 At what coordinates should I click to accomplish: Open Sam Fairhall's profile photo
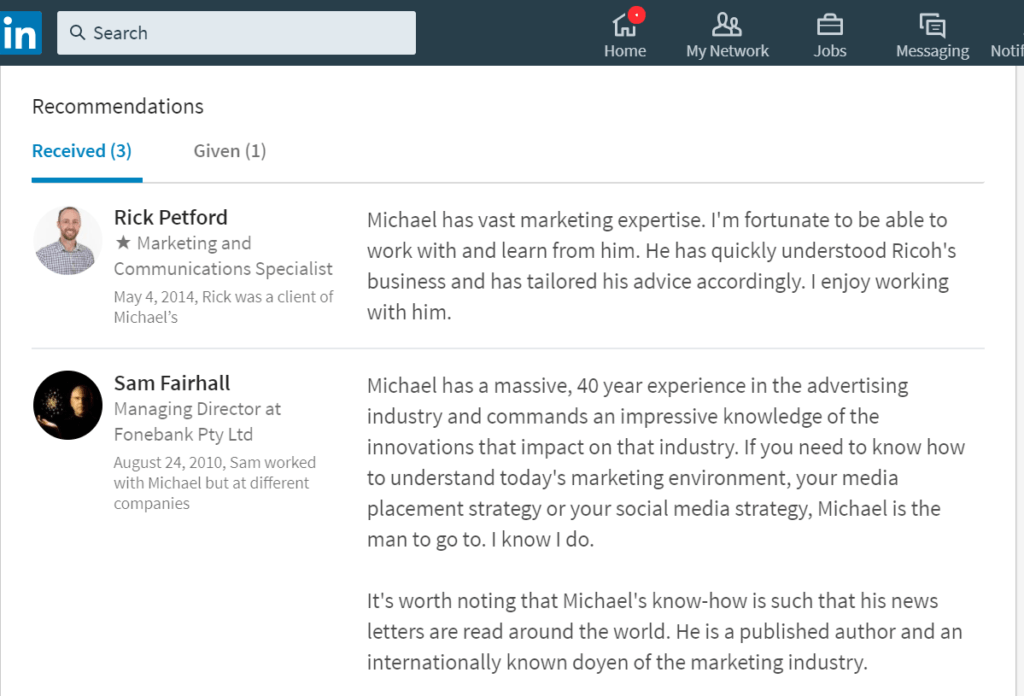tap(68, 405)
